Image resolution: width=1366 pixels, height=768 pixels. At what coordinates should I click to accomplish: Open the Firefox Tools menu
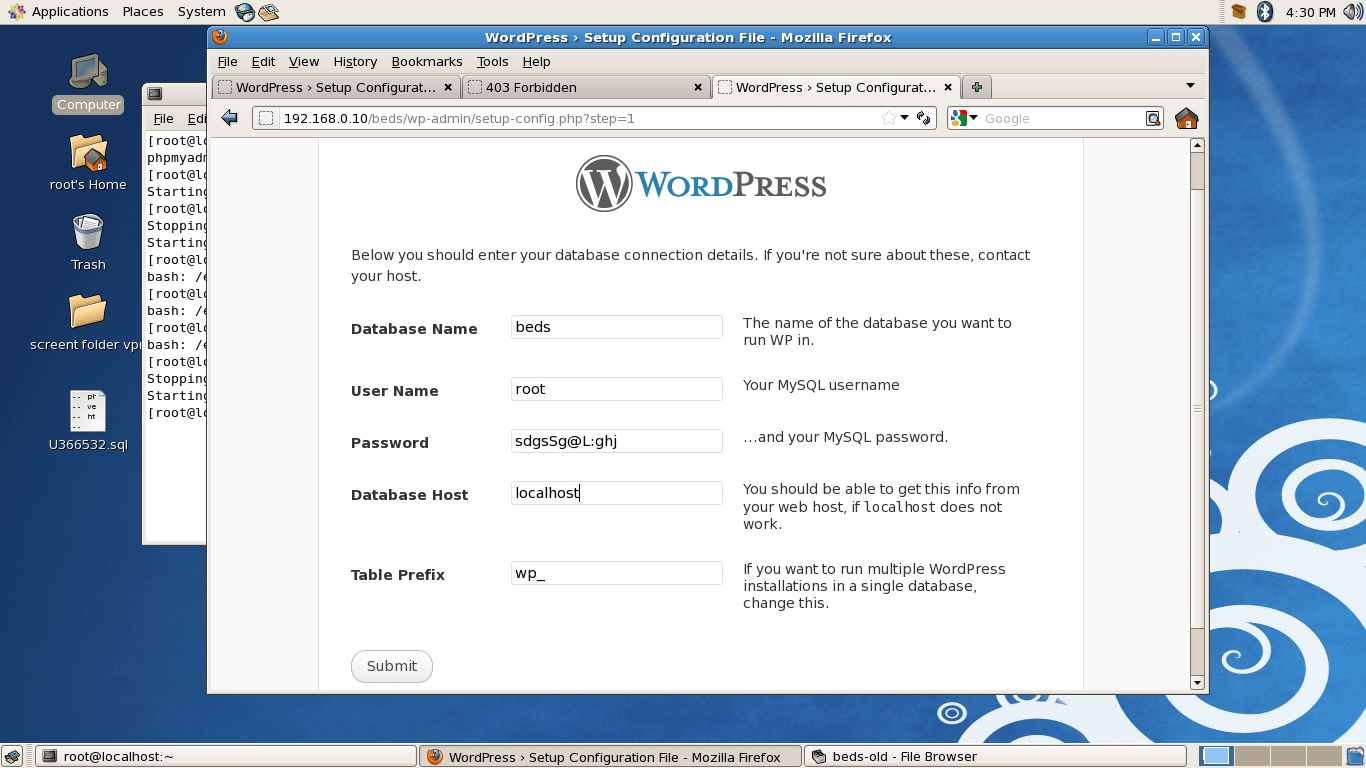click(492, 62)
